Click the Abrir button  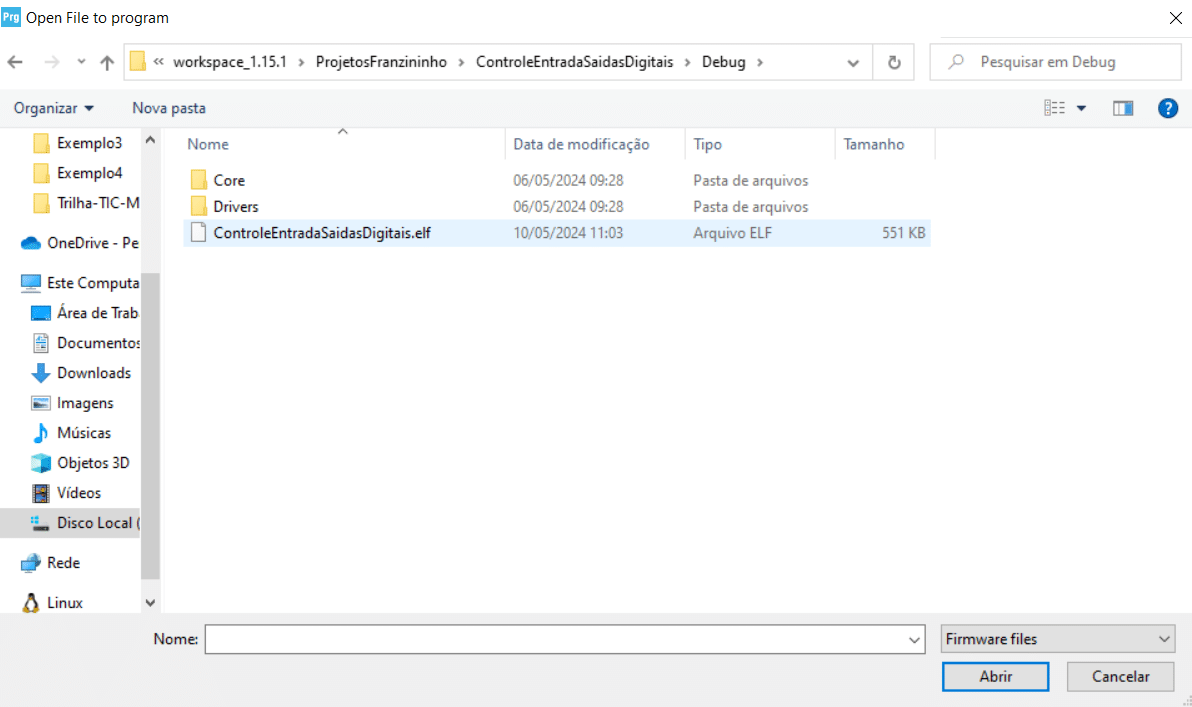tap(995, 676)
